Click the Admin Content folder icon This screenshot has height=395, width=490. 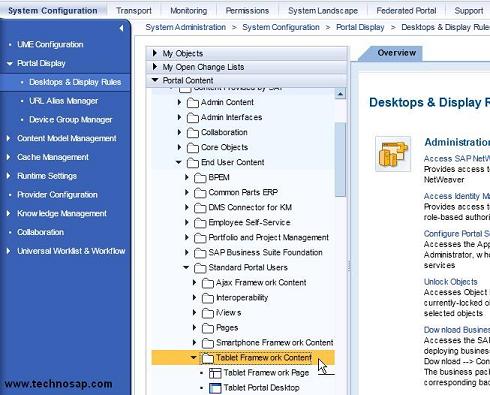click(x=193, y=103)
